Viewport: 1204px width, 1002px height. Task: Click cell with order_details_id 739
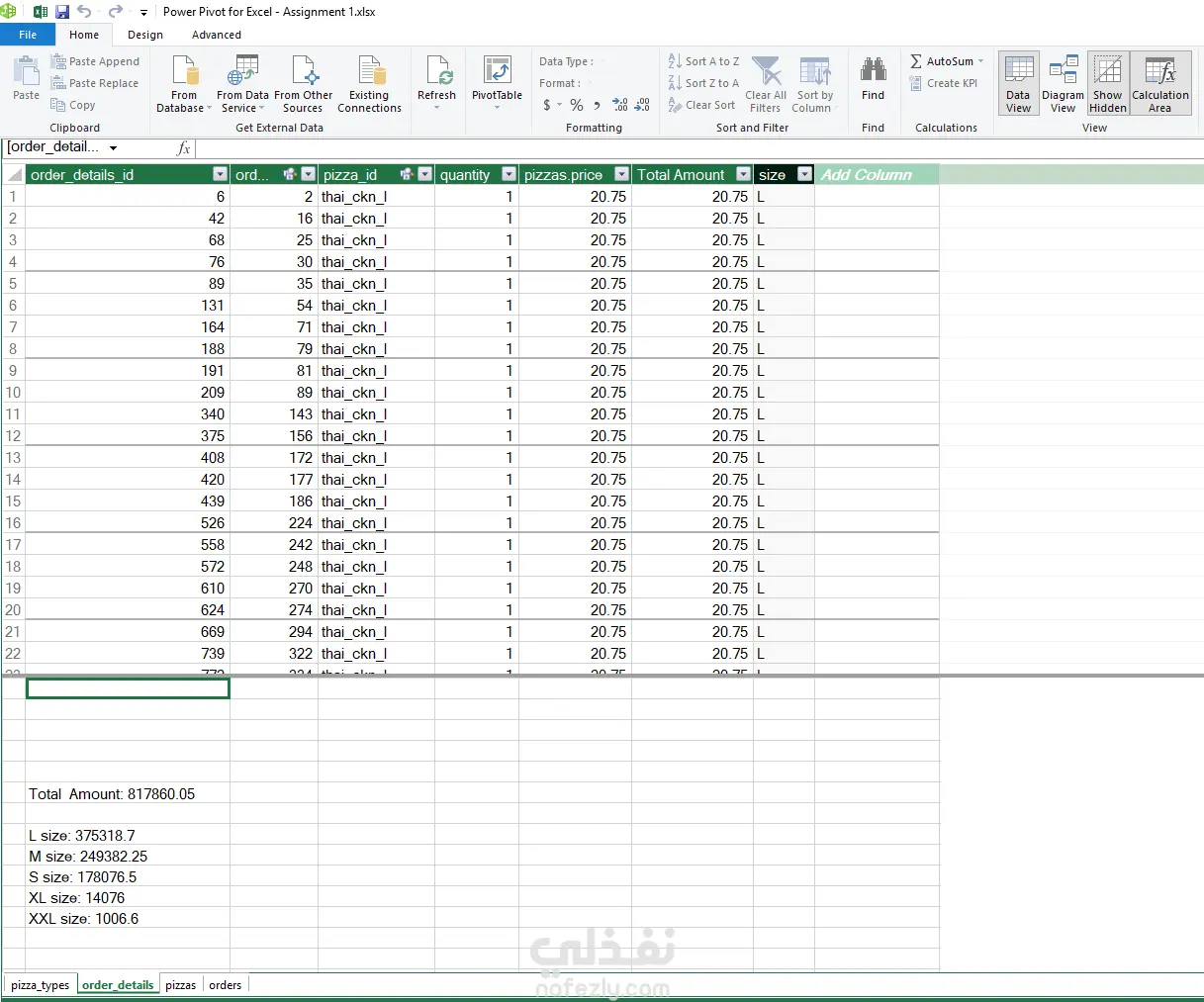click(x=128, y=653)
